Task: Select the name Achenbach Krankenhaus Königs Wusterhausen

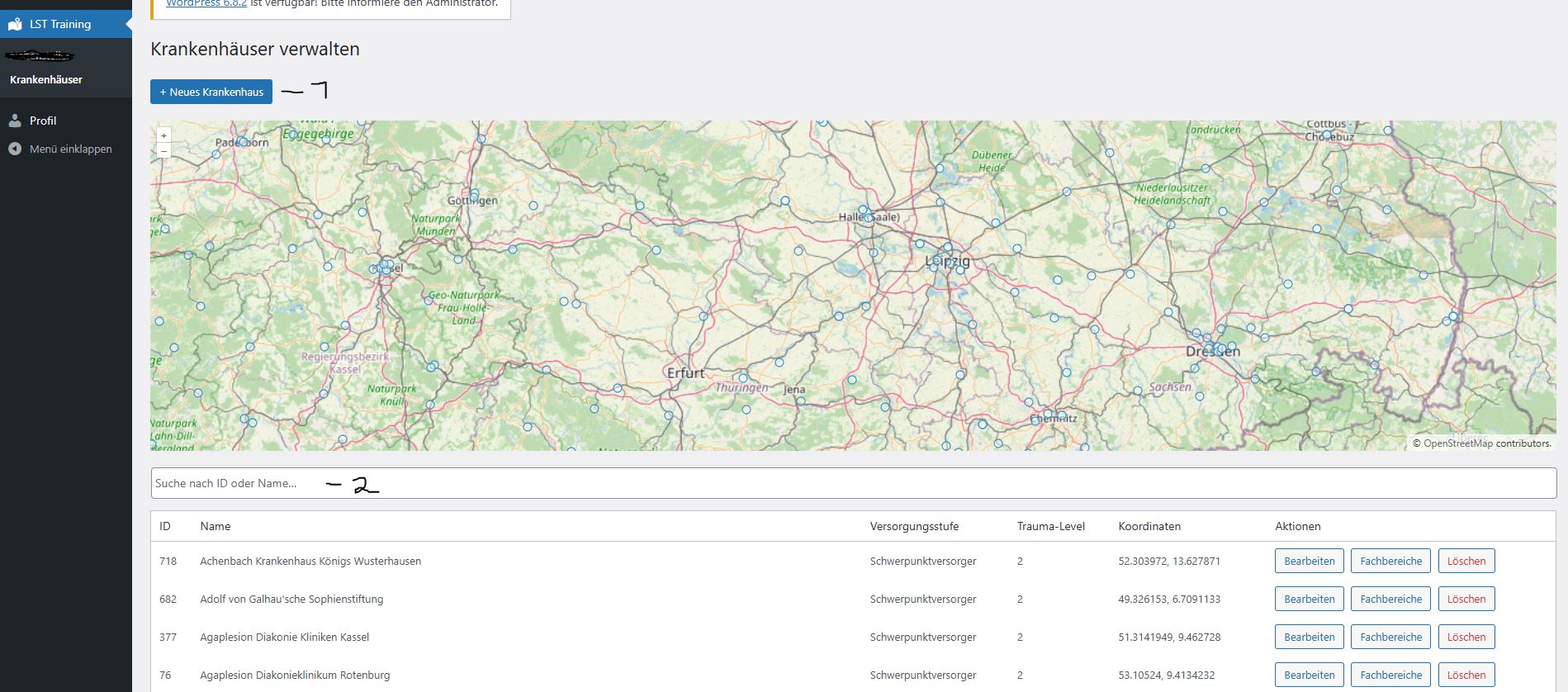Action: (310, 561)
